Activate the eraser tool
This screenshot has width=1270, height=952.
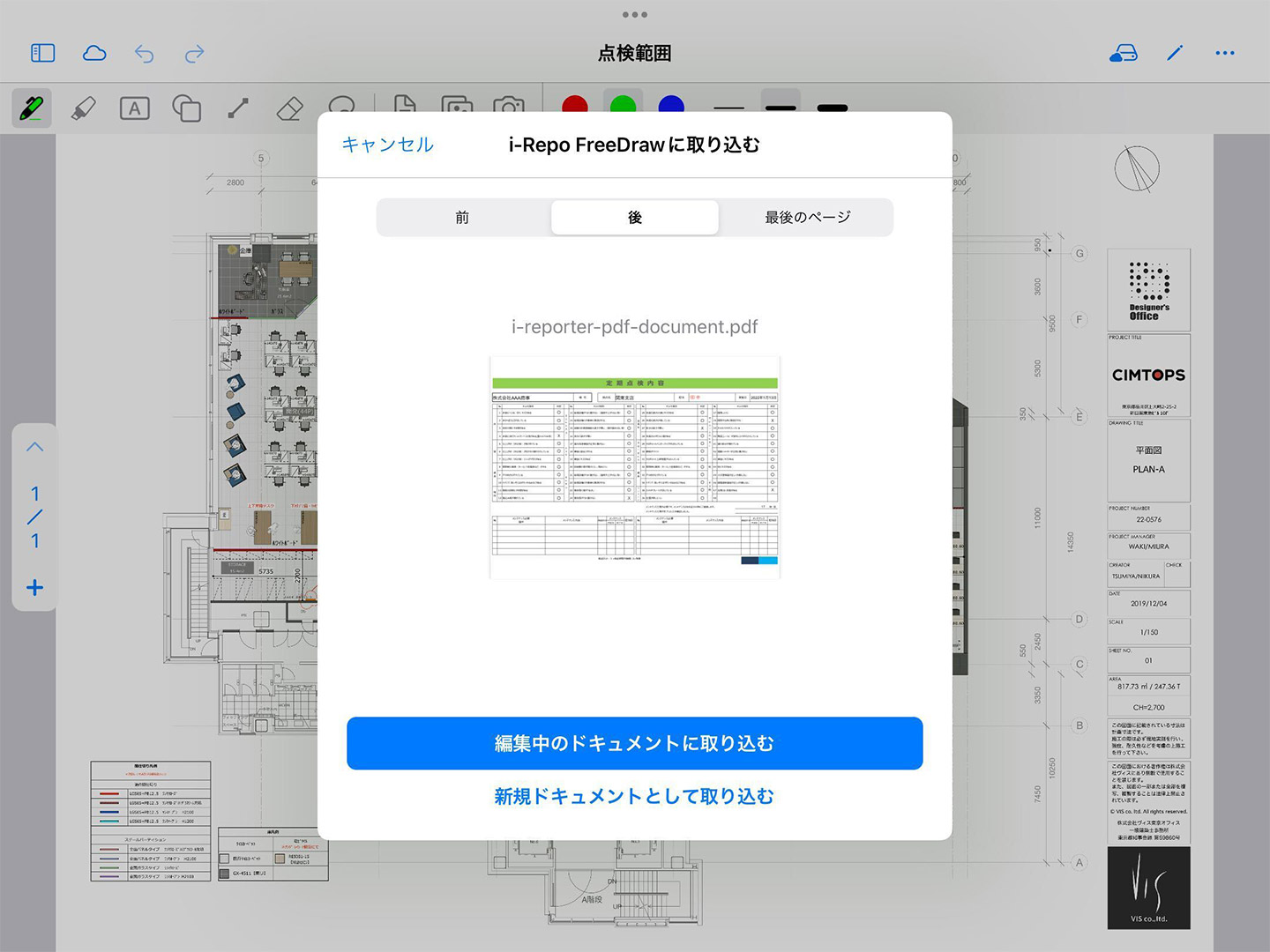pyautogui.click(x=289, y=108)
